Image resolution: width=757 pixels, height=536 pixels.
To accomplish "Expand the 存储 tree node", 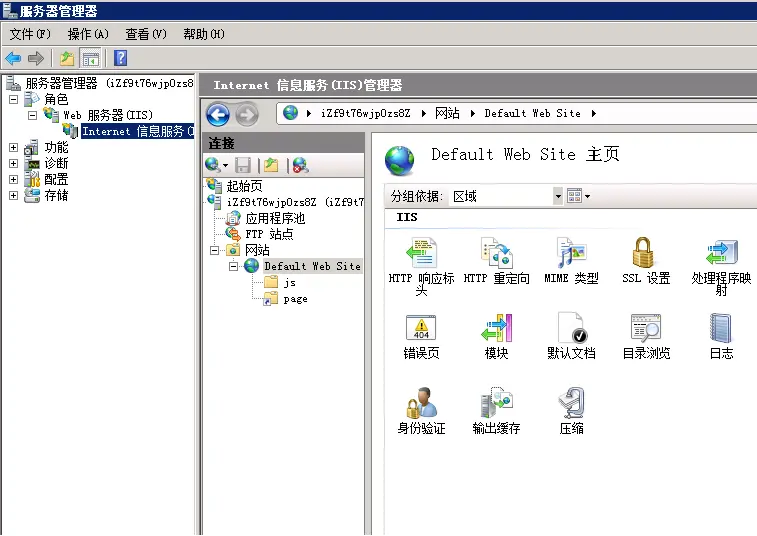I will pos(14,195).
